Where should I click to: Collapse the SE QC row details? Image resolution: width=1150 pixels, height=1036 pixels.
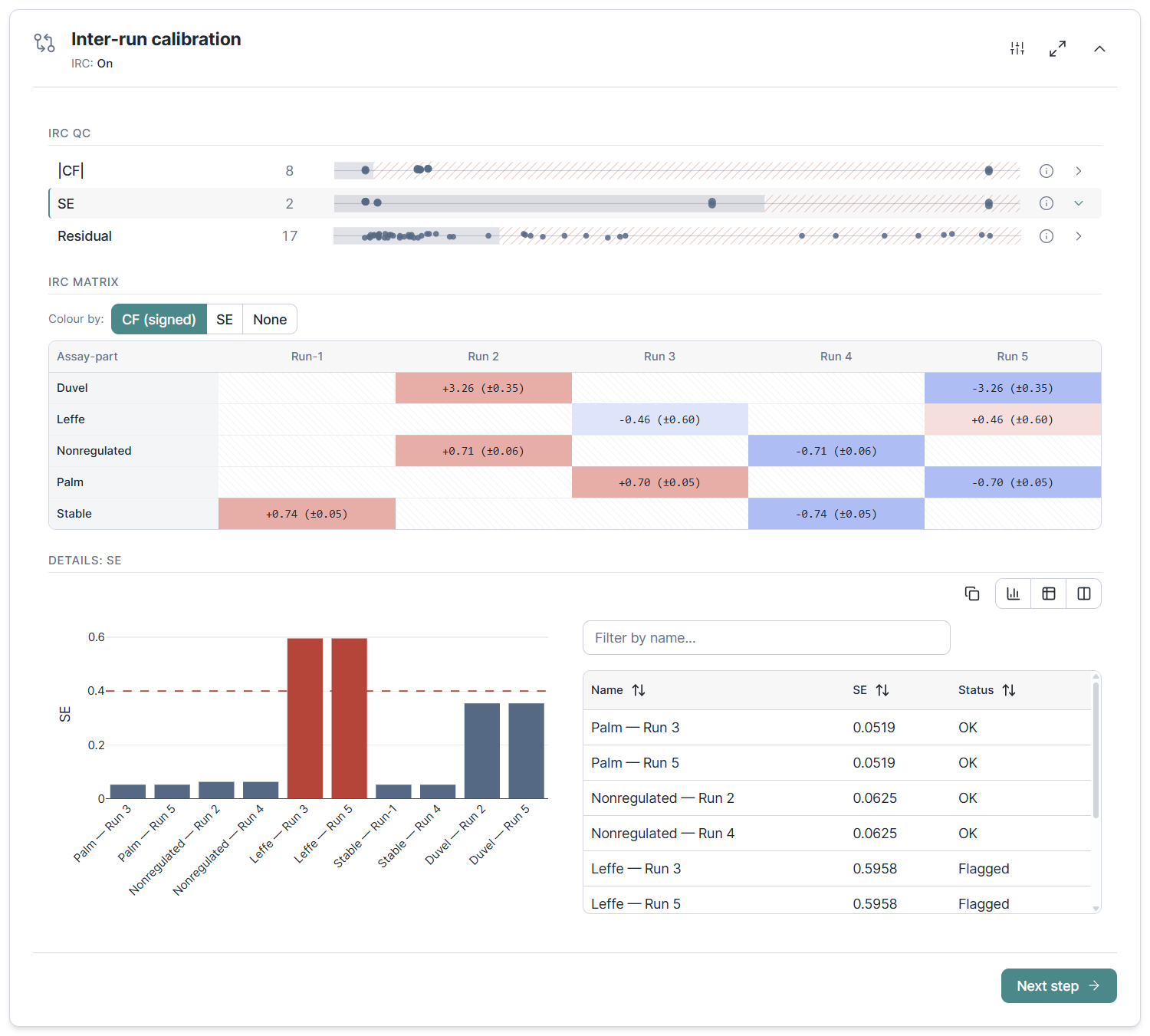coord(1079,203)
